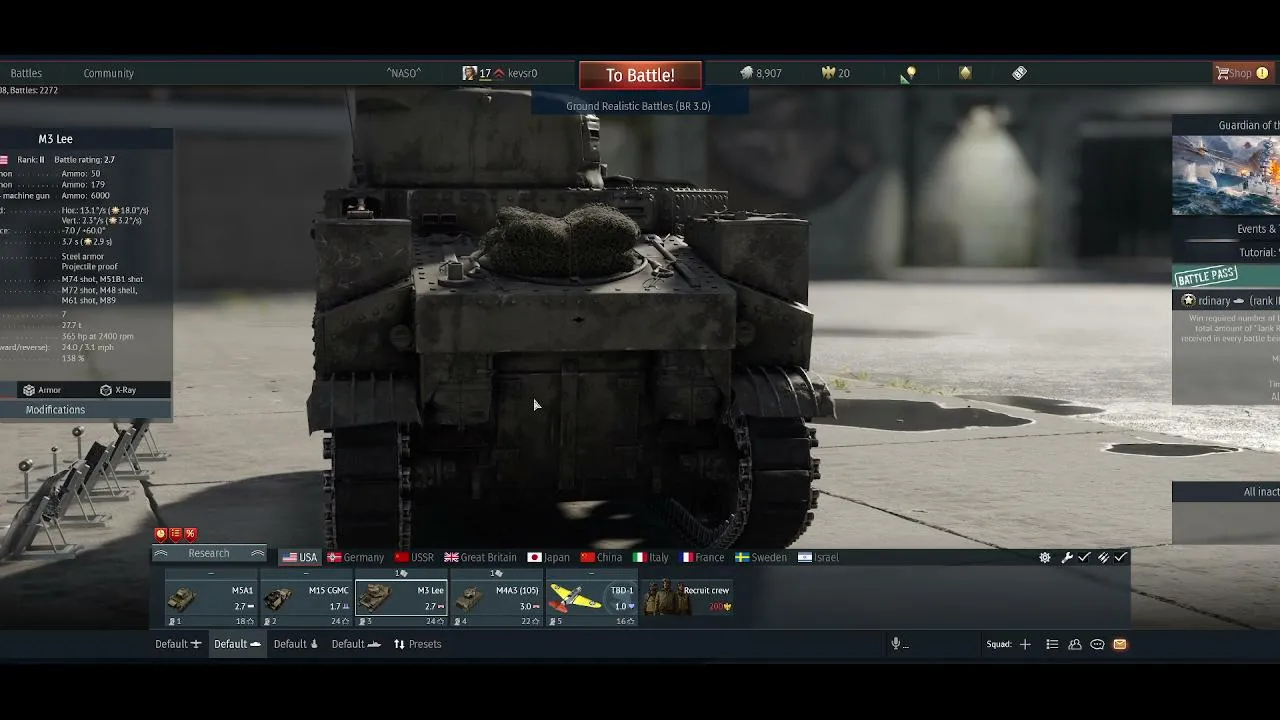Click the 'Battle rating: 2.7' text

[x=84, y=160]
